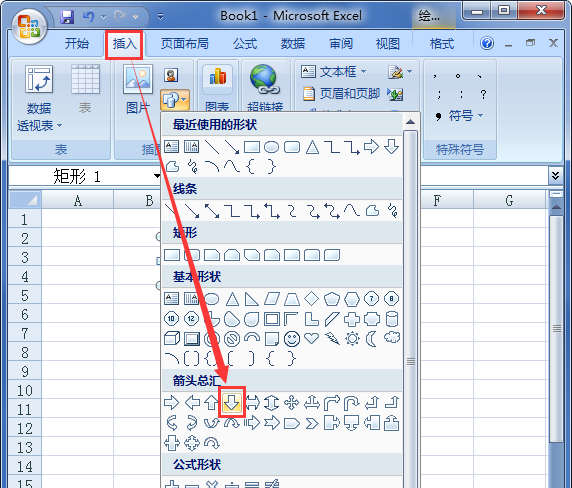Image resolution: width=572 pixels, height=488 pixels.
Task: Pick the U-Turn Arrow shape
Action: click(352, 403)
